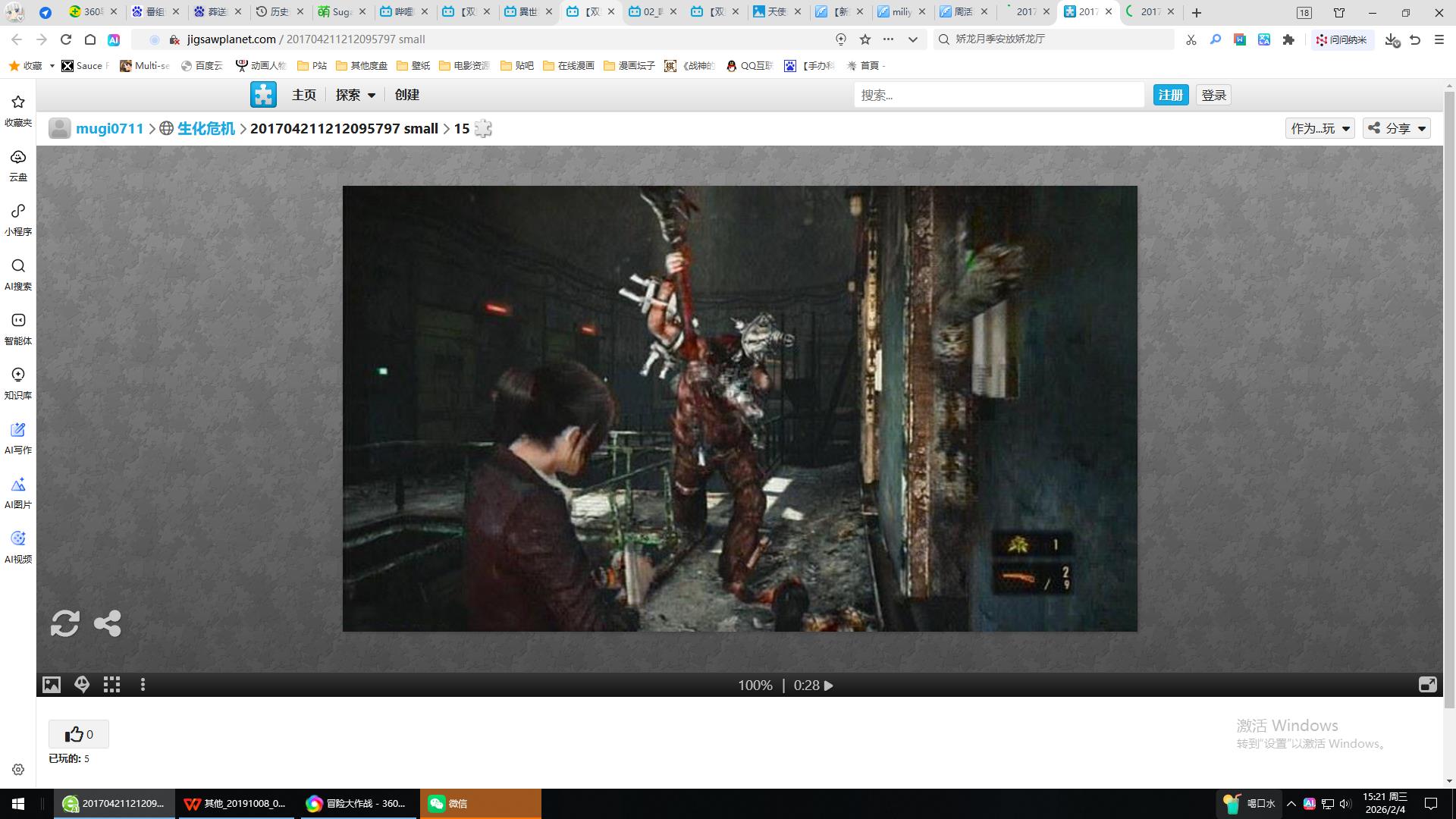Click the Jigsaw Planet puzzle logo

(263, 95)
